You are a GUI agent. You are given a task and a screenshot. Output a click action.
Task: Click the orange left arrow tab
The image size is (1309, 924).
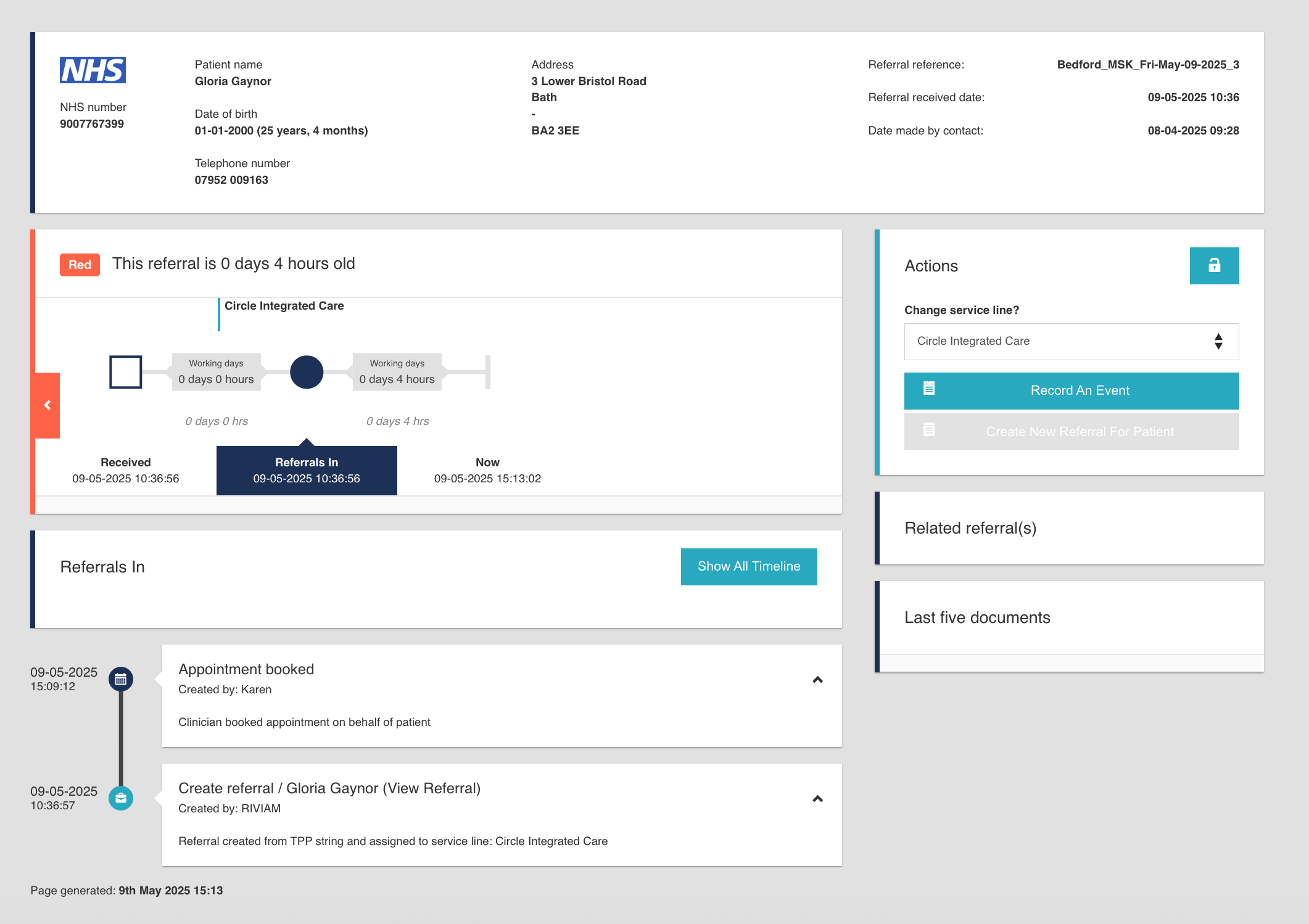coord(47,405)
